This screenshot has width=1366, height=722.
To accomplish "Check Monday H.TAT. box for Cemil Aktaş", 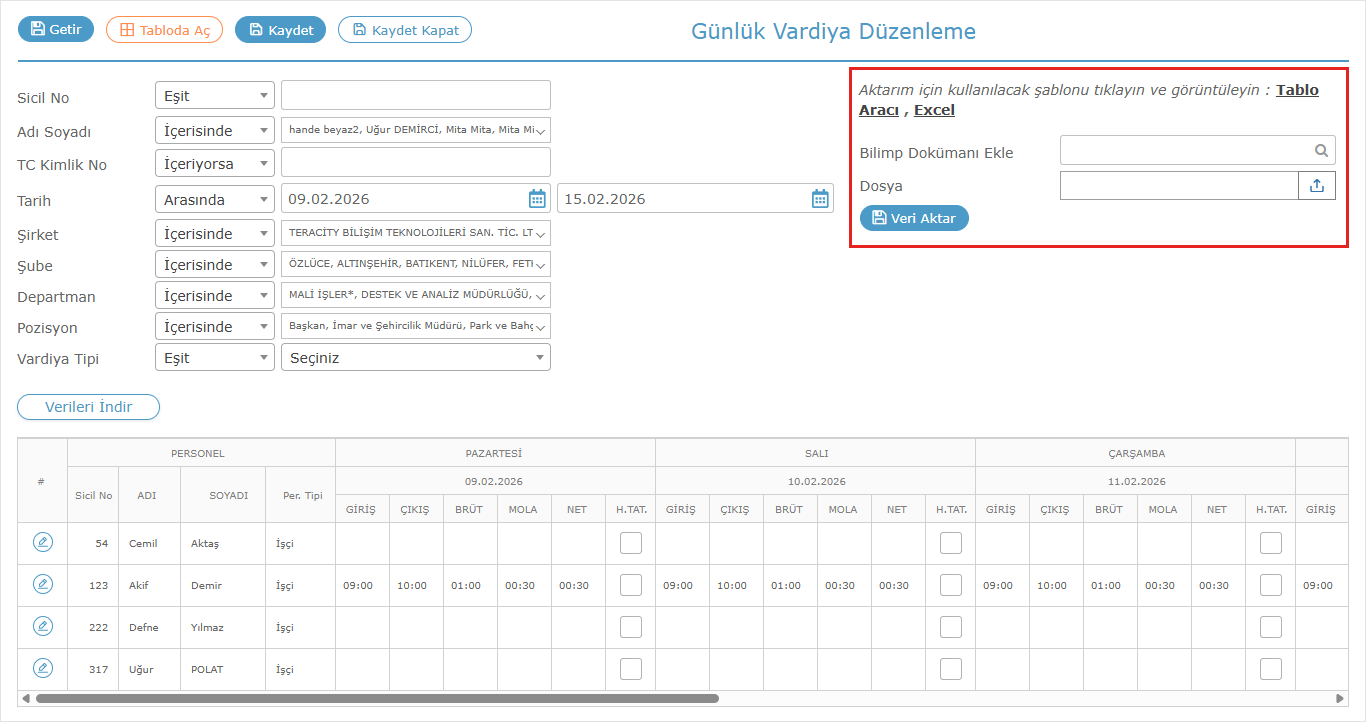I will tap(630, 543).
